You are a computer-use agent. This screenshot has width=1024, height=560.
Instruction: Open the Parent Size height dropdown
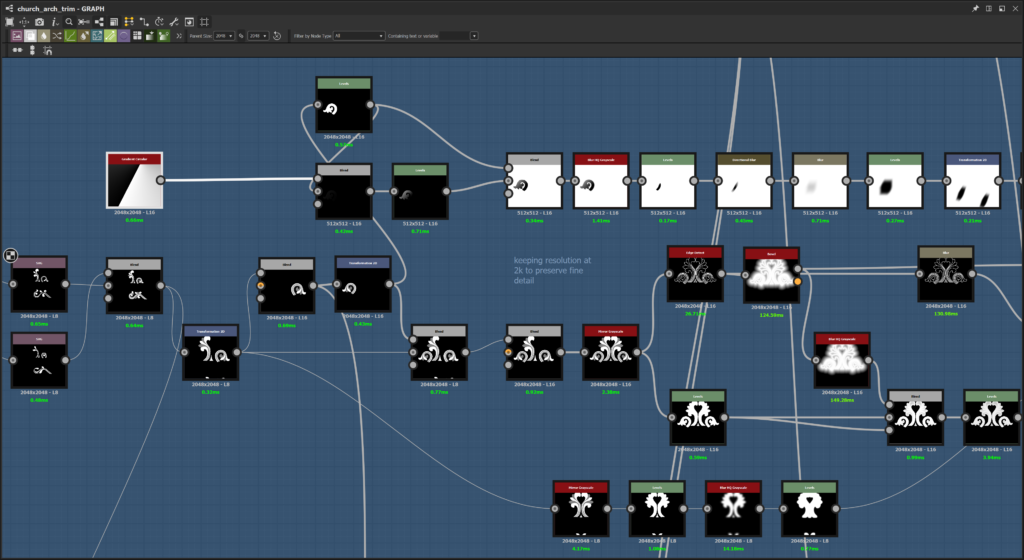[x=259, y=36]
